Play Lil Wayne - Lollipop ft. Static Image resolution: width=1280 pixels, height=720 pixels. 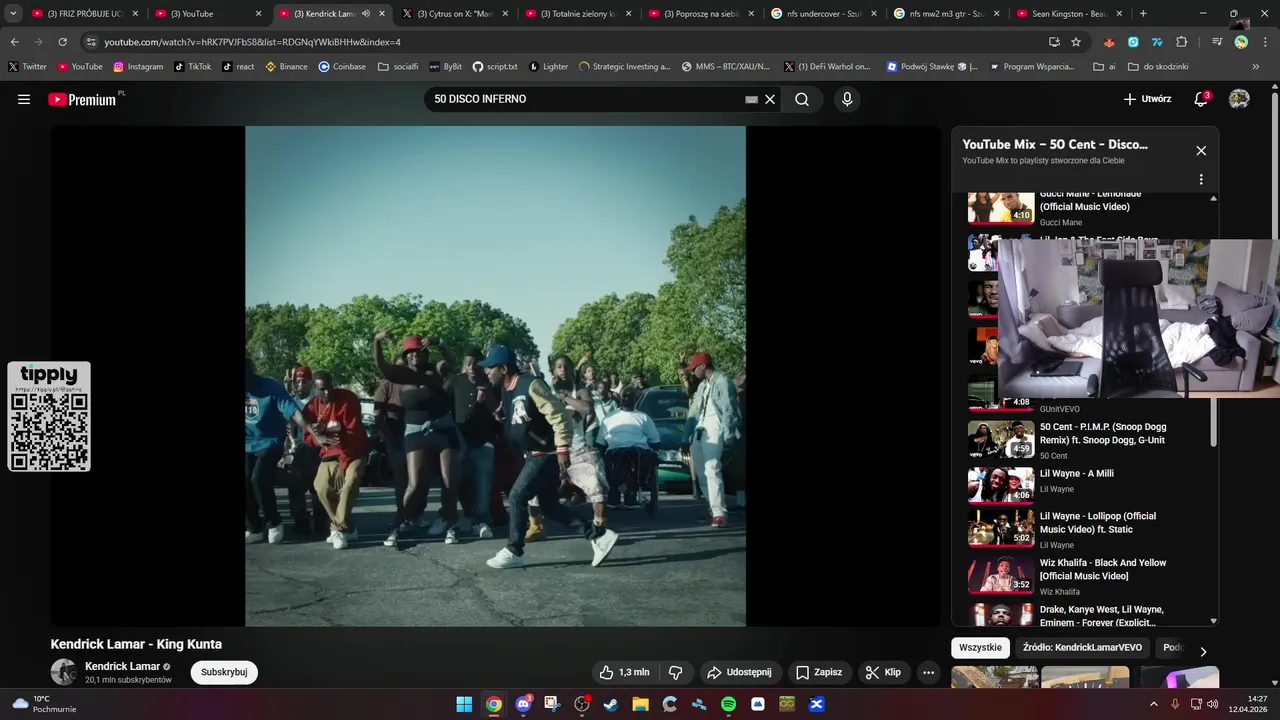(x=1085, y=530)
